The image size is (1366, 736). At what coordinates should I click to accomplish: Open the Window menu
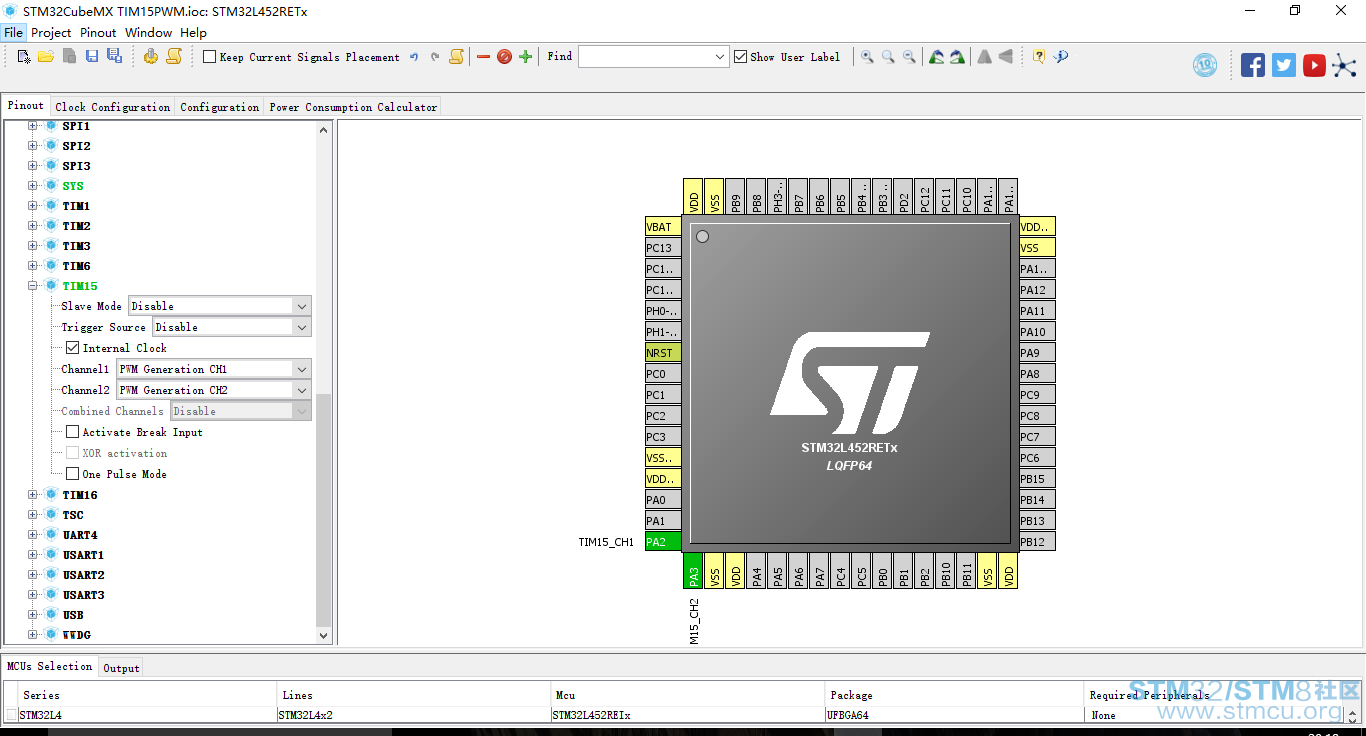pyautogui.click(x=148, y=33)
